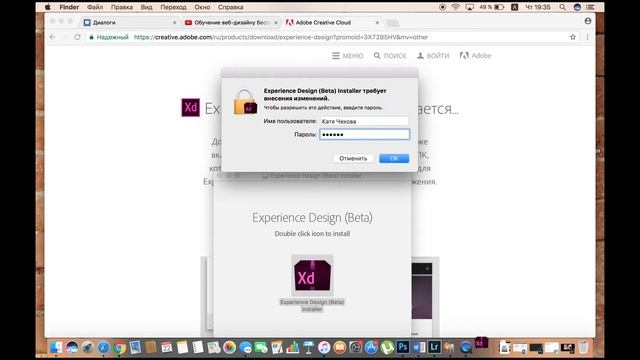Open the FaceTime app in dock
This screenshot has height=360, width=640.
click(x=261, y=347)
